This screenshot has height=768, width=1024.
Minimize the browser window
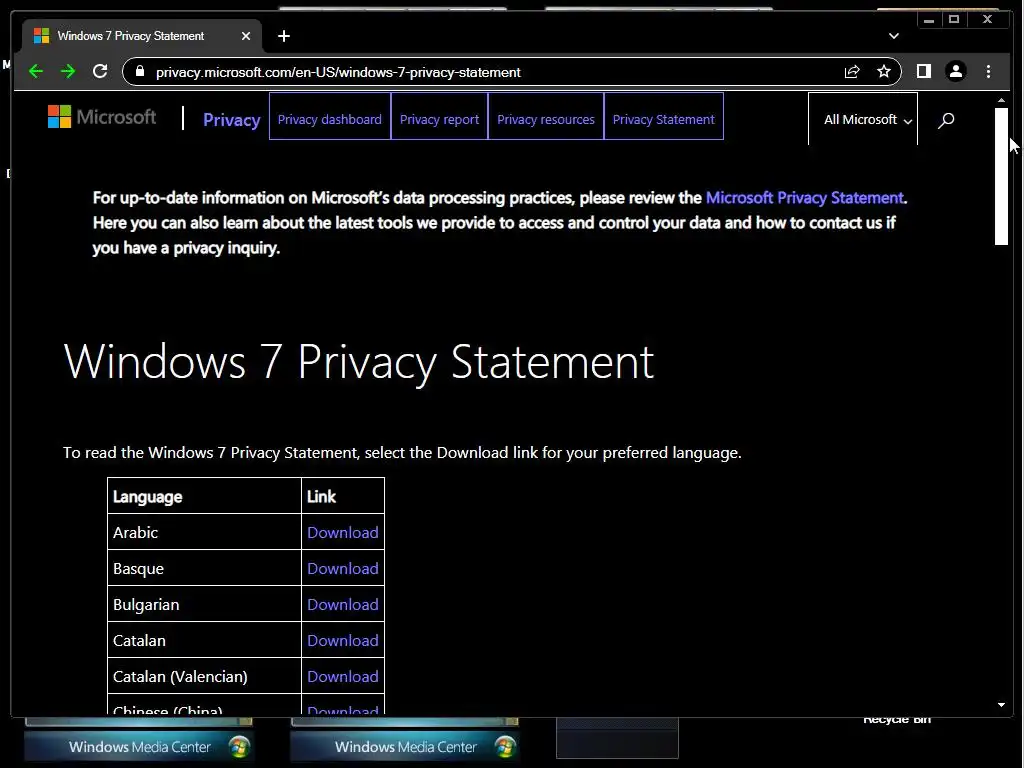(929, 20)
